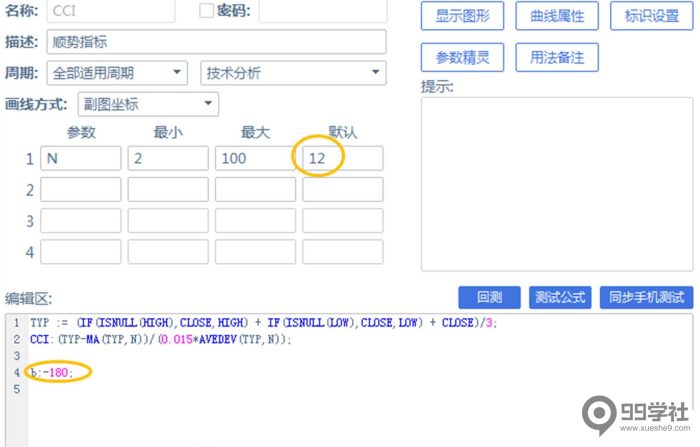Viewport: 700px width, 447px height.
Task: Run the 回测 backtest button
Action: click(x=489, y=297)
